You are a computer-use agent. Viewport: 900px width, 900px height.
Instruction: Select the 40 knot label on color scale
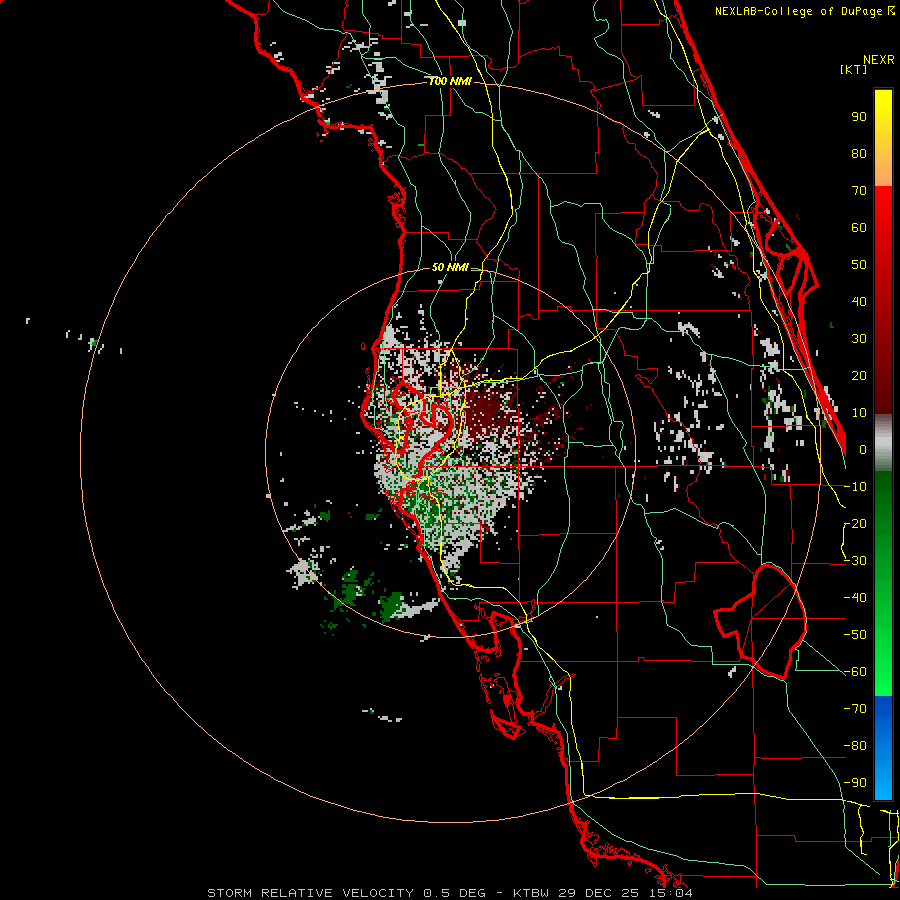pyautogui.click(x=859, y=302)
